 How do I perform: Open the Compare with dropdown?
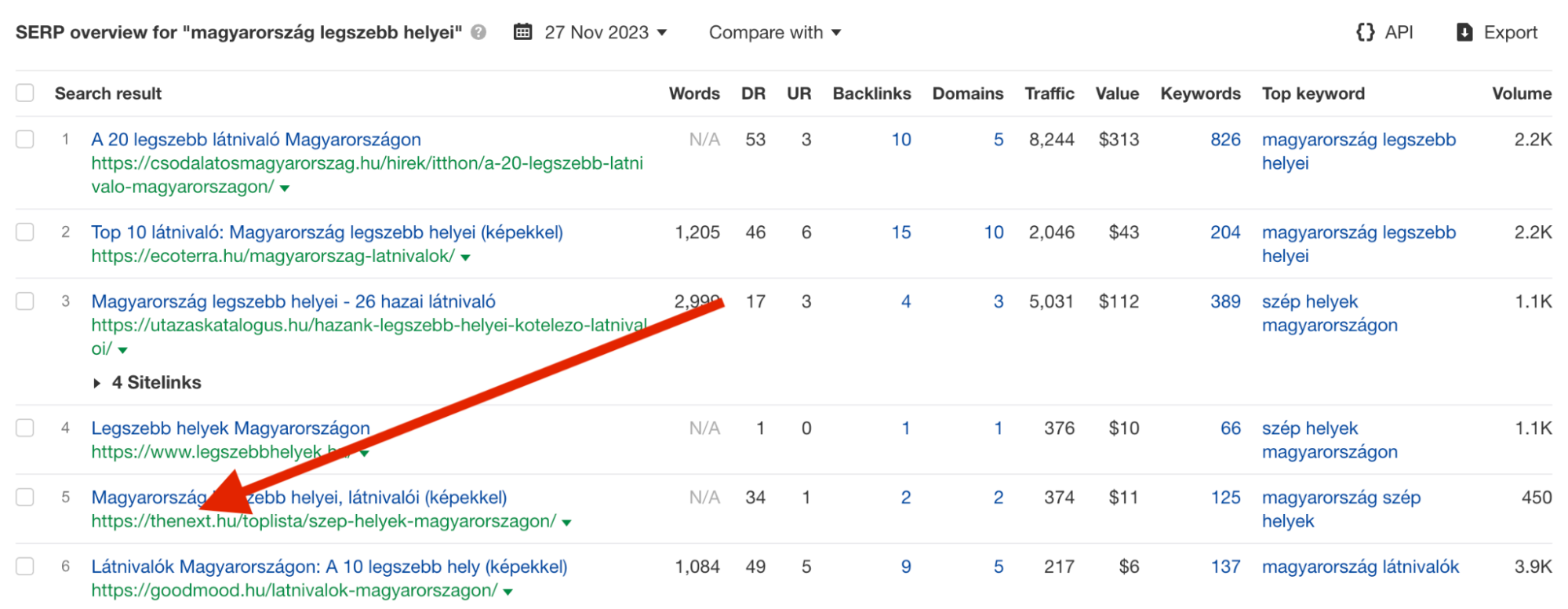click(x=774, y=32)
